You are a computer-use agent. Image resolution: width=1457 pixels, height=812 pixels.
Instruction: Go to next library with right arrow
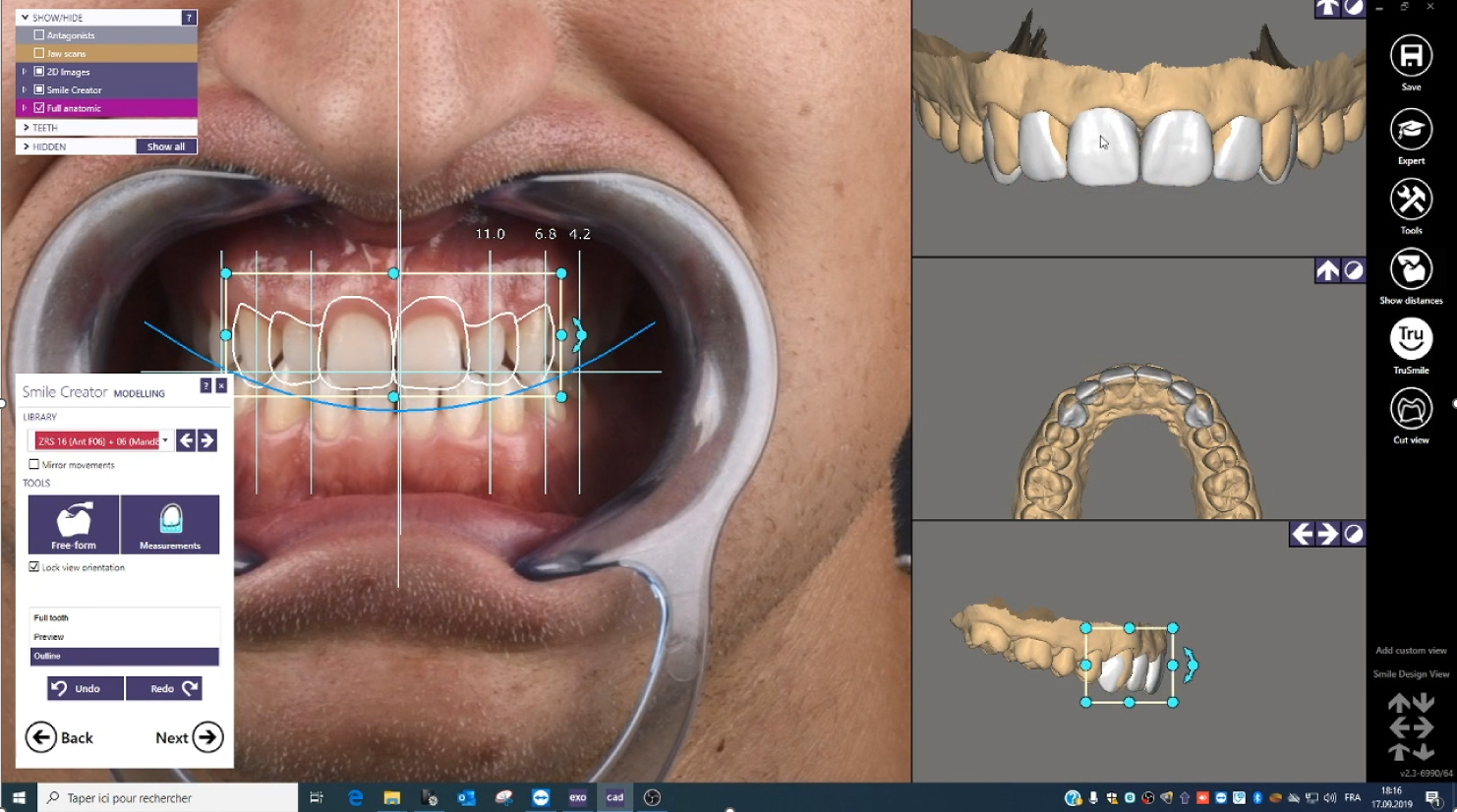click(x=207, y=440)
